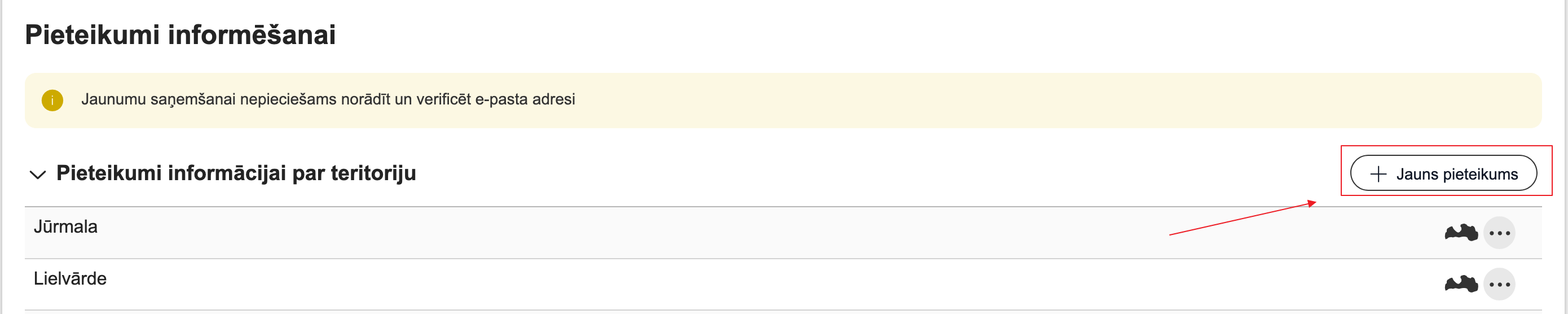Screen dimensions: 1568x314
Task: Click the Pieteikumi informēšanai page heading
Action: 180,35
